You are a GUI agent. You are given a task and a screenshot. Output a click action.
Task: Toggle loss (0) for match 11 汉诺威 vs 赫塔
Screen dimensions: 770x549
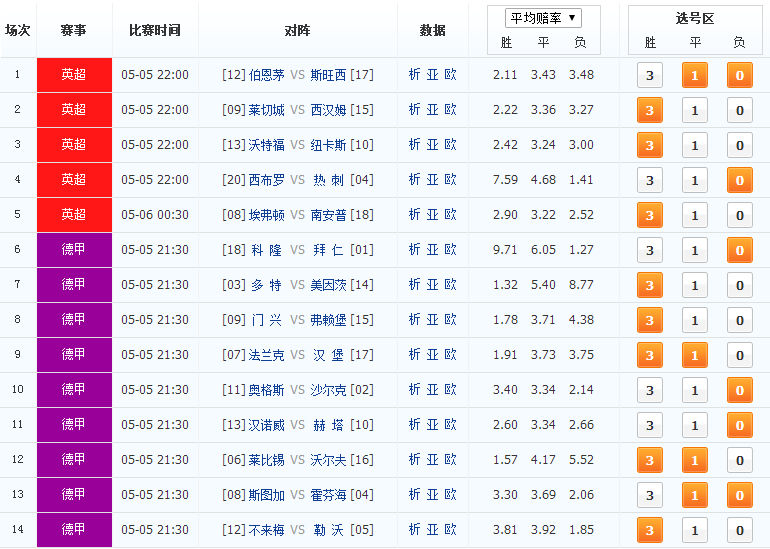pos(740,425)
